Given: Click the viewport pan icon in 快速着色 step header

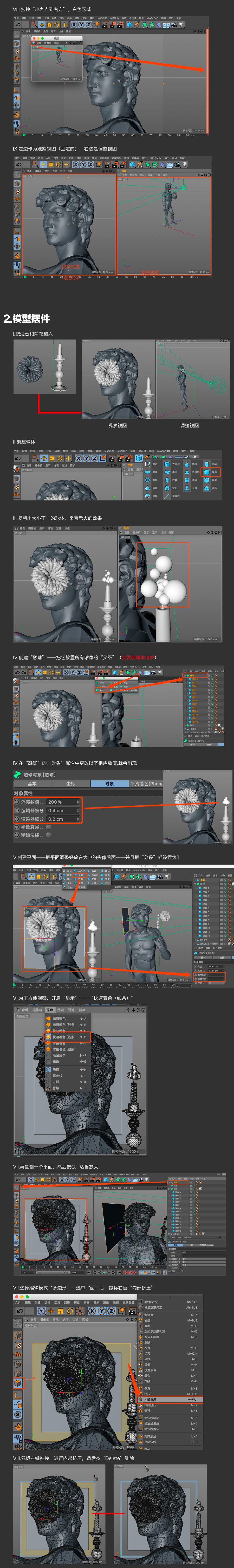Looking at the screenshot, I should pos(129,1010).
